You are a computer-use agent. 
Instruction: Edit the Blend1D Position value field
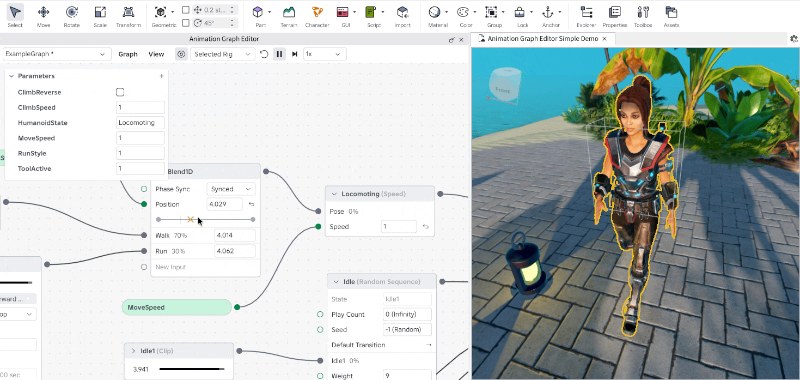[225, 205]
